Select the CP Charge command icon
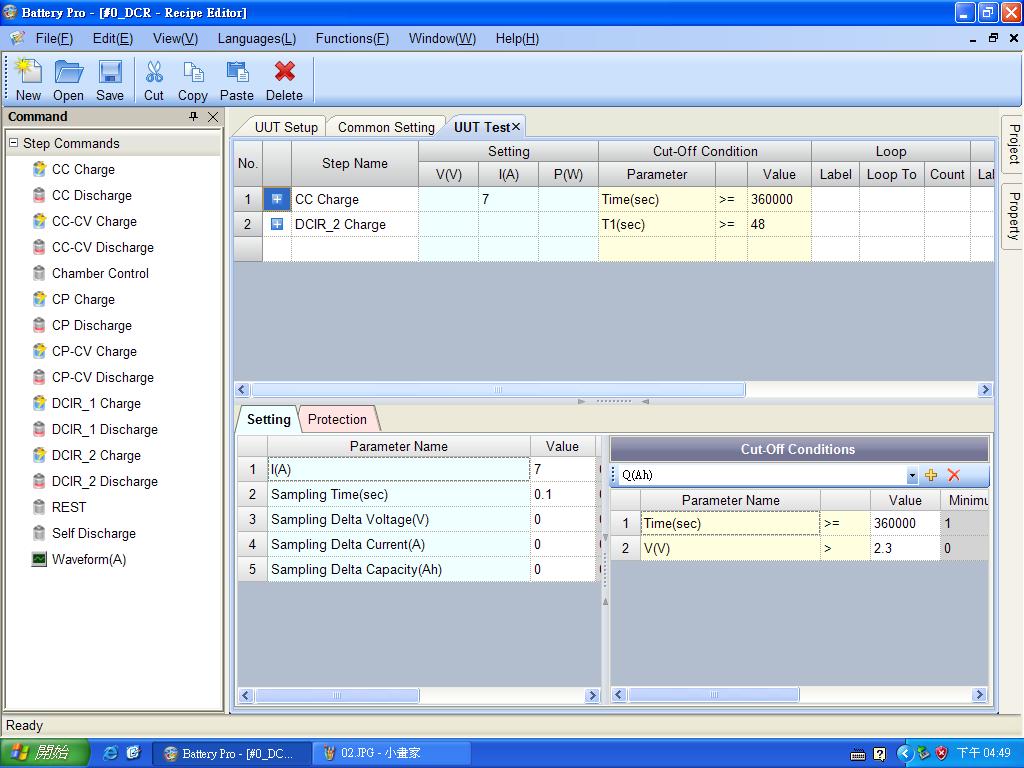The image size is (1024, 768). coord(39,299)
